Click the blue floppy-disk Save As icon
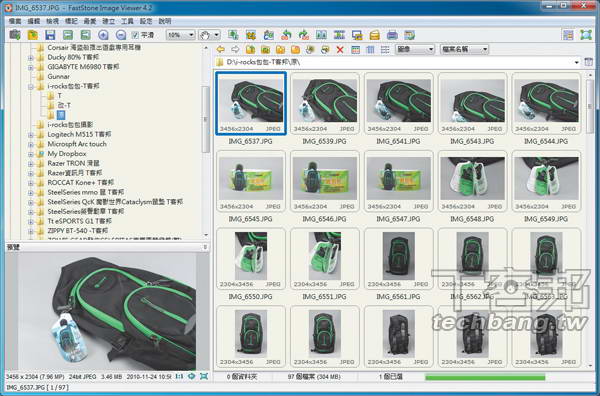Screen dimensions: 600x396 point(50,35)
